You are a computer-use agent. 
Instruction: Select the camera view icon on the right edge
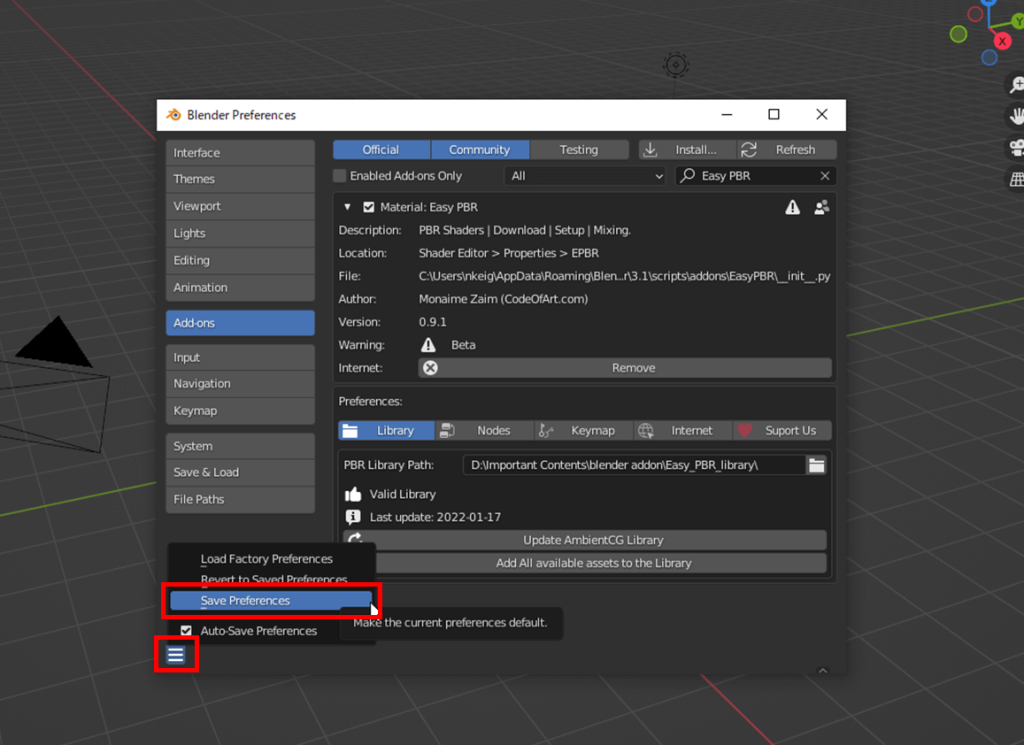pos(1015,148)
